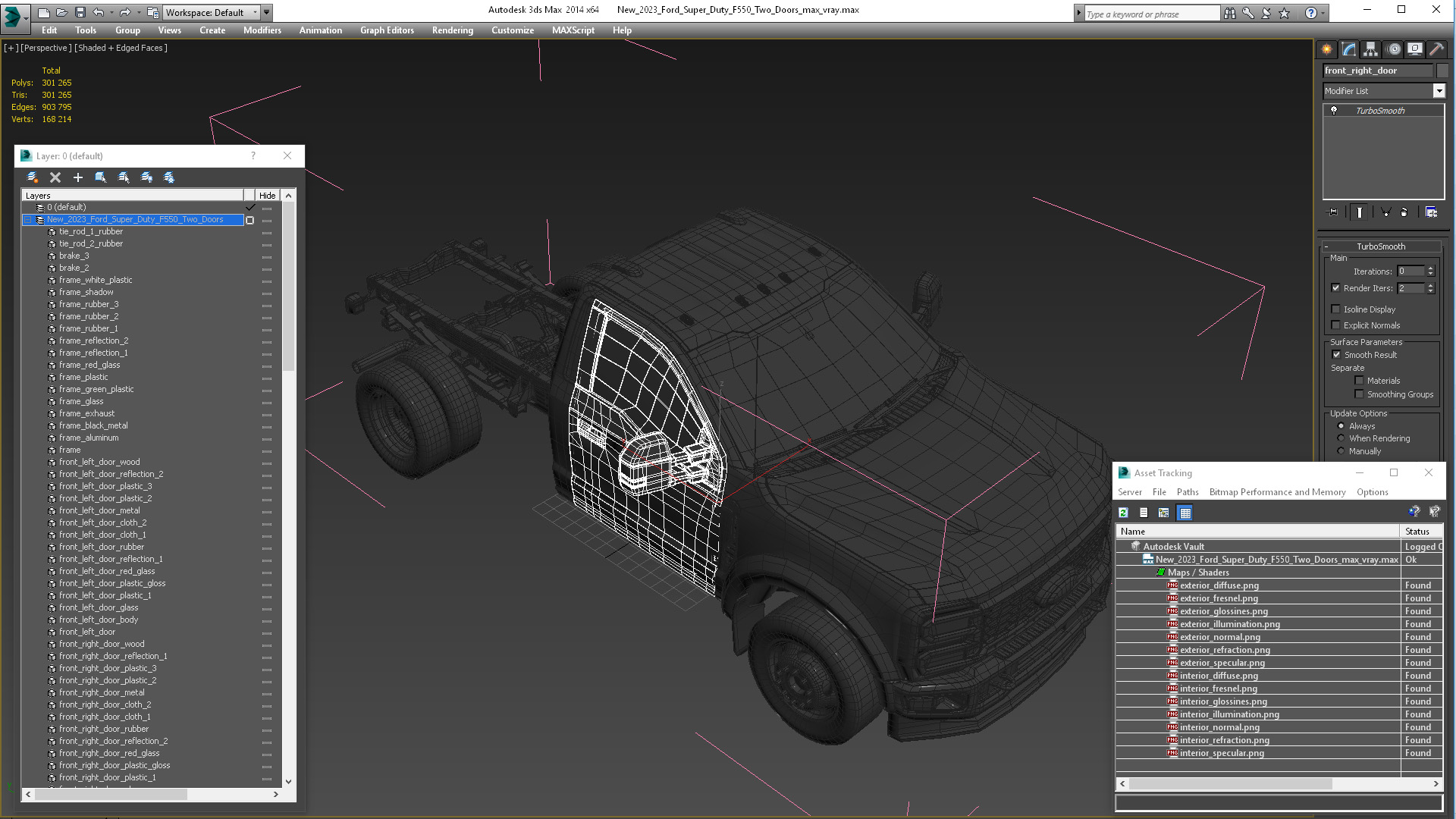
Task: Click Add Selected Objects plus icon in Layer dialog
Action: [x=78, y=177]
